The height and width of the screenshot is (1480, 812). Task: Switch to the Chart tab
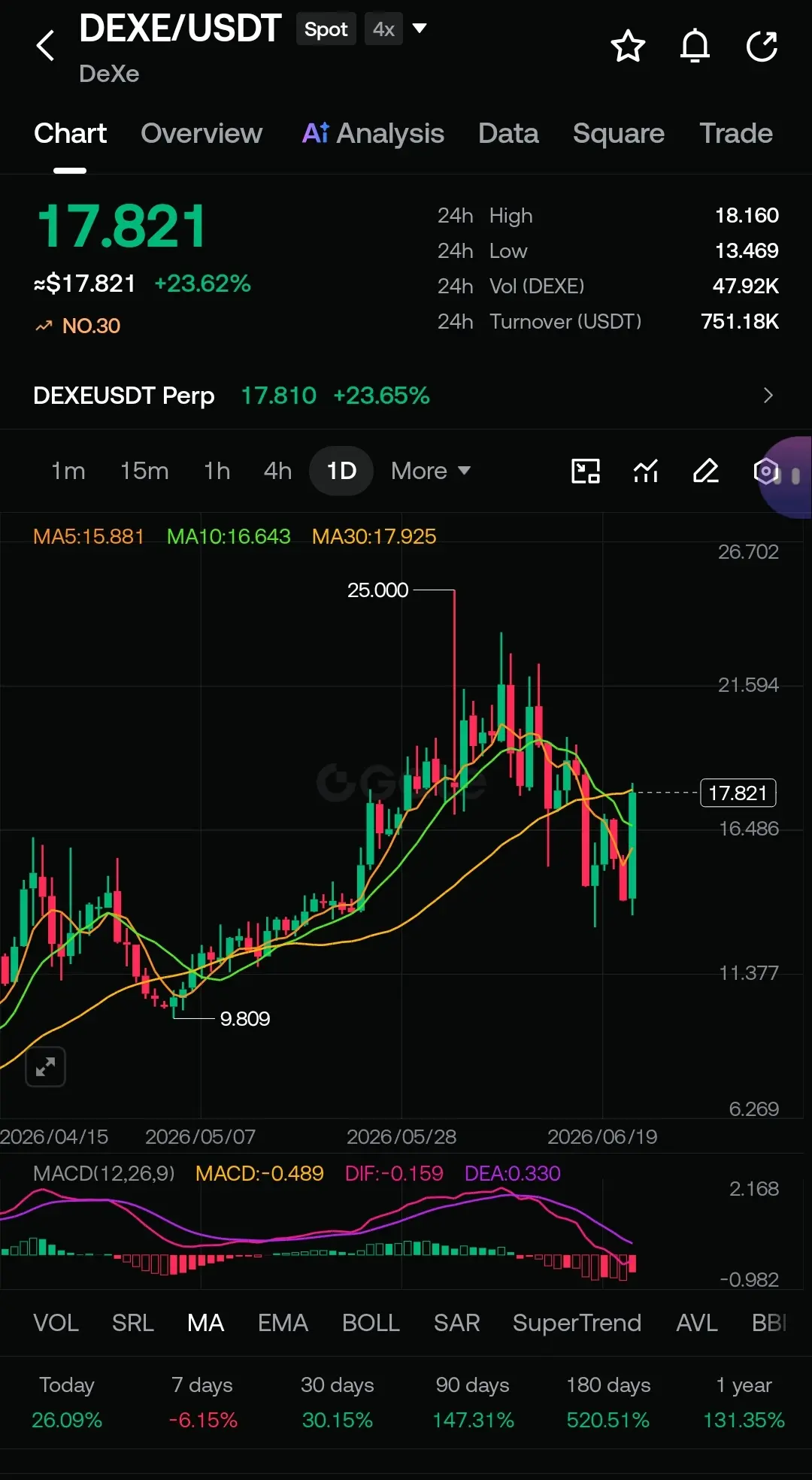[70, 133]
